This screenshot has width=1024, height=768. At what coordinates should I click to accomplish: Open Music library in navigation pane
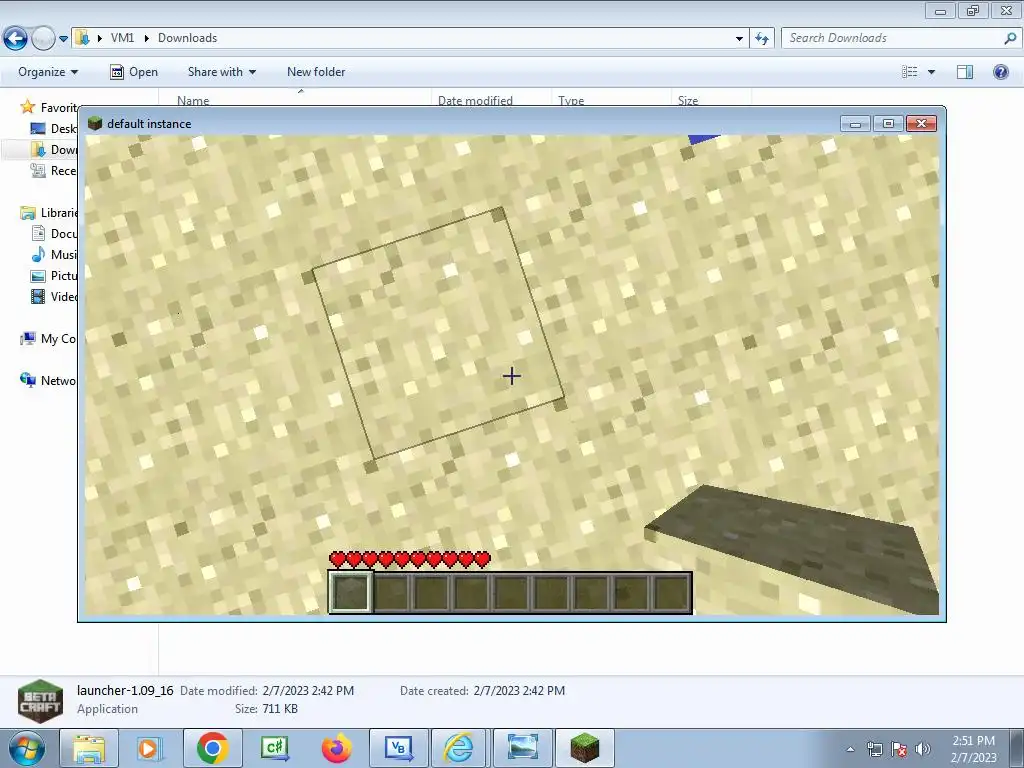coord(54,255)
